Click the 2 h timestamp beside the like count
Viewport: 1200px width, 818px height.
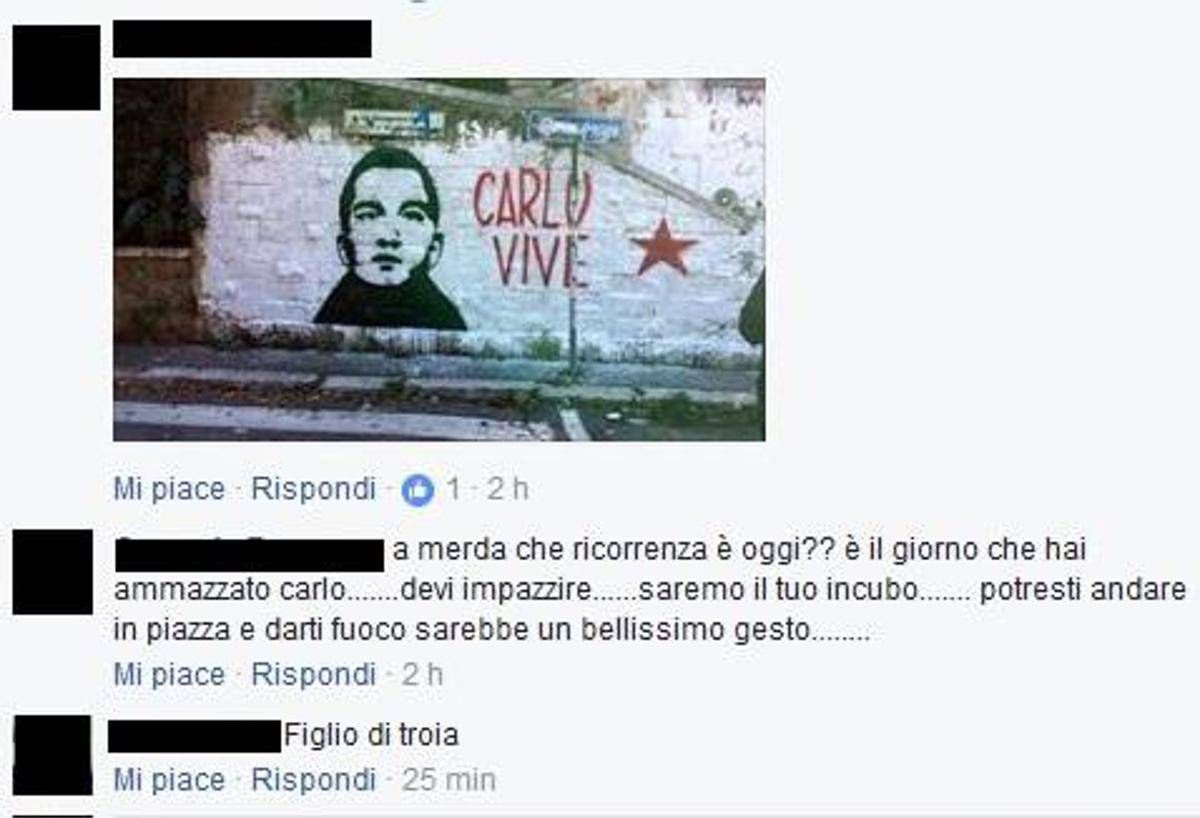tap(507, 489)
